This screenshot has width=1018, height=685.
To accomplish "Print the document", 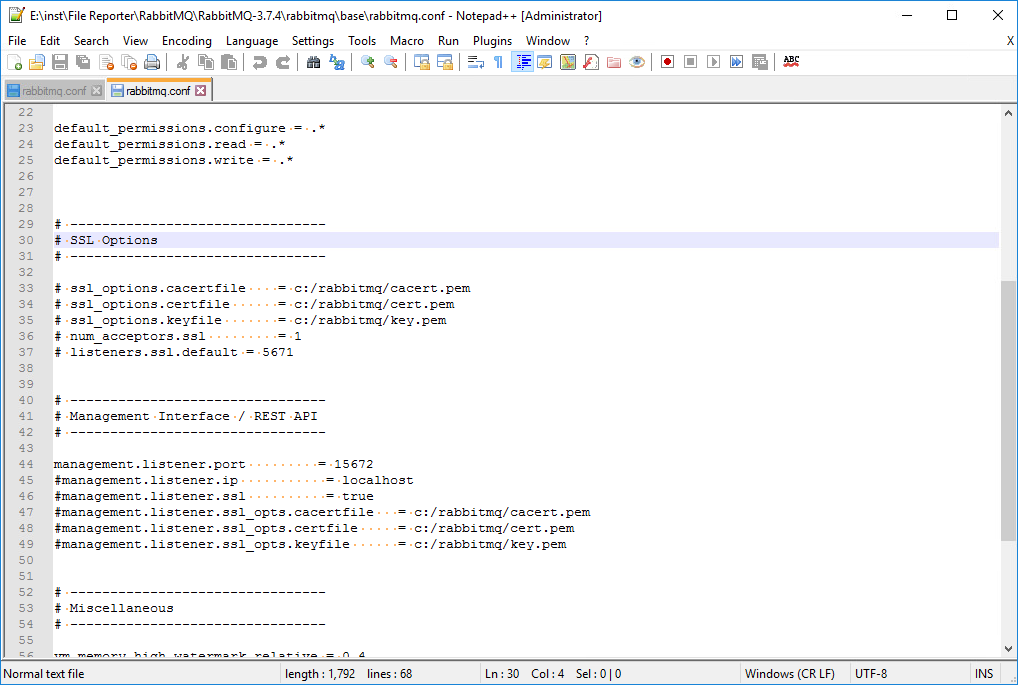I will click(151, 61).
